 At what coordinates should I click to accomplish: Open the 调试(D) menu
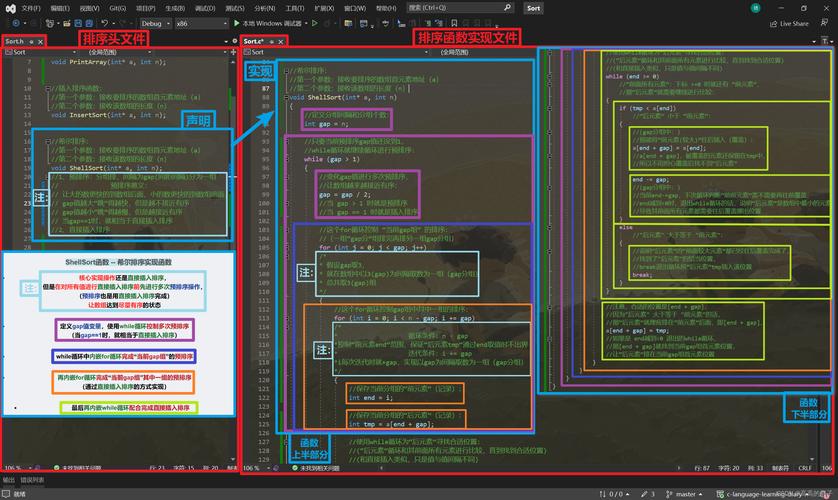pyautogui.click(x=205, y=8)
